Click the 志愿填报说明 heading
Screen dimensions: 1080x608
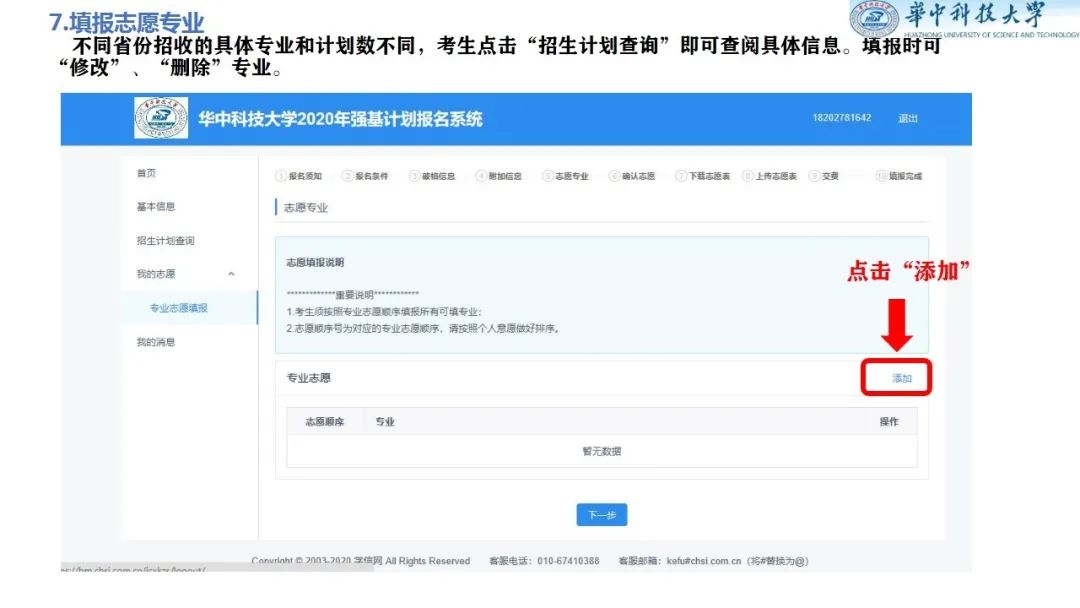(315, 262)
